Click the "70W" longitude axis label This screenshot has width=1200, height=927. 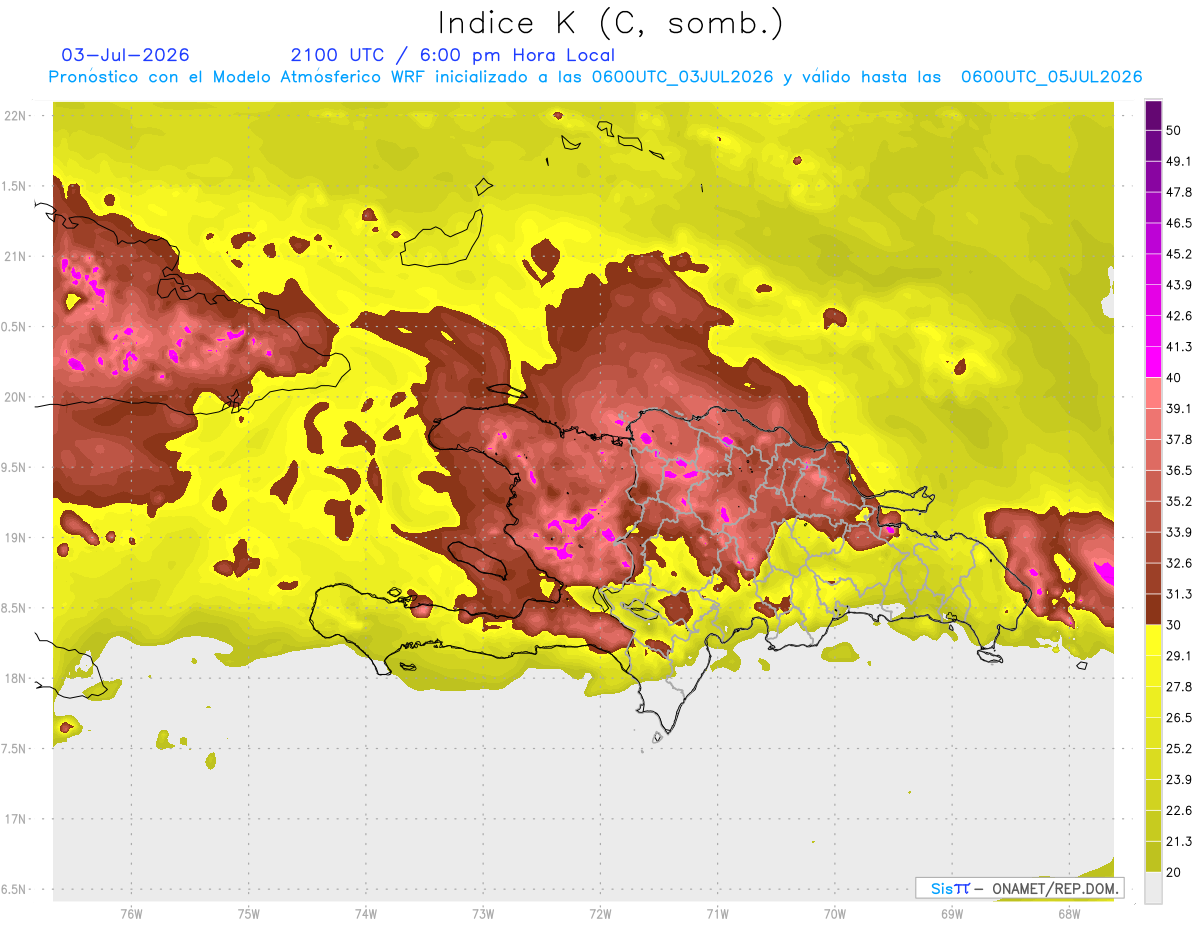click(835, 913)
